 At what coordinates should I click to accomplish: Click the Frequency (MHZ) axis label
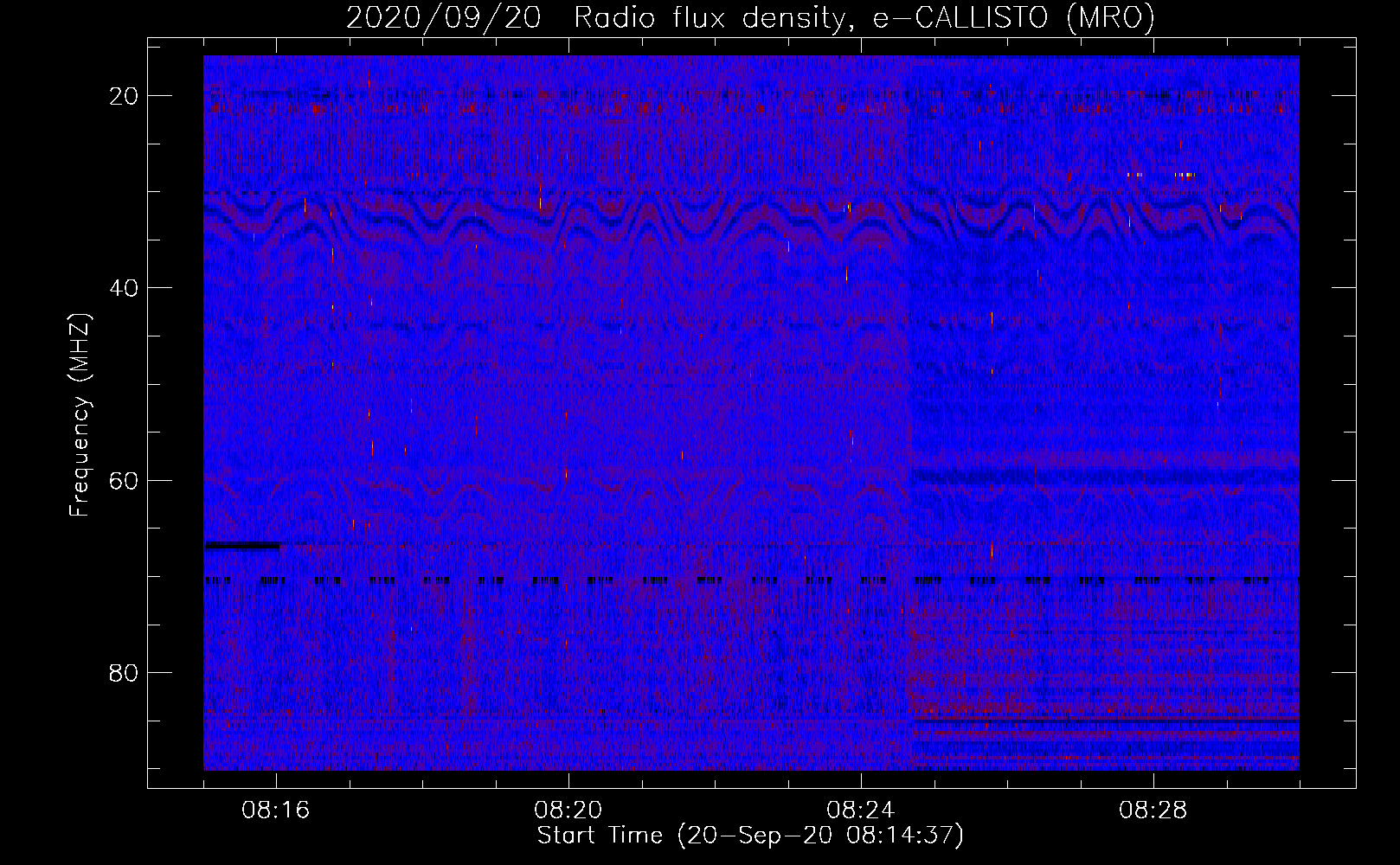click(x=80, y=415)
